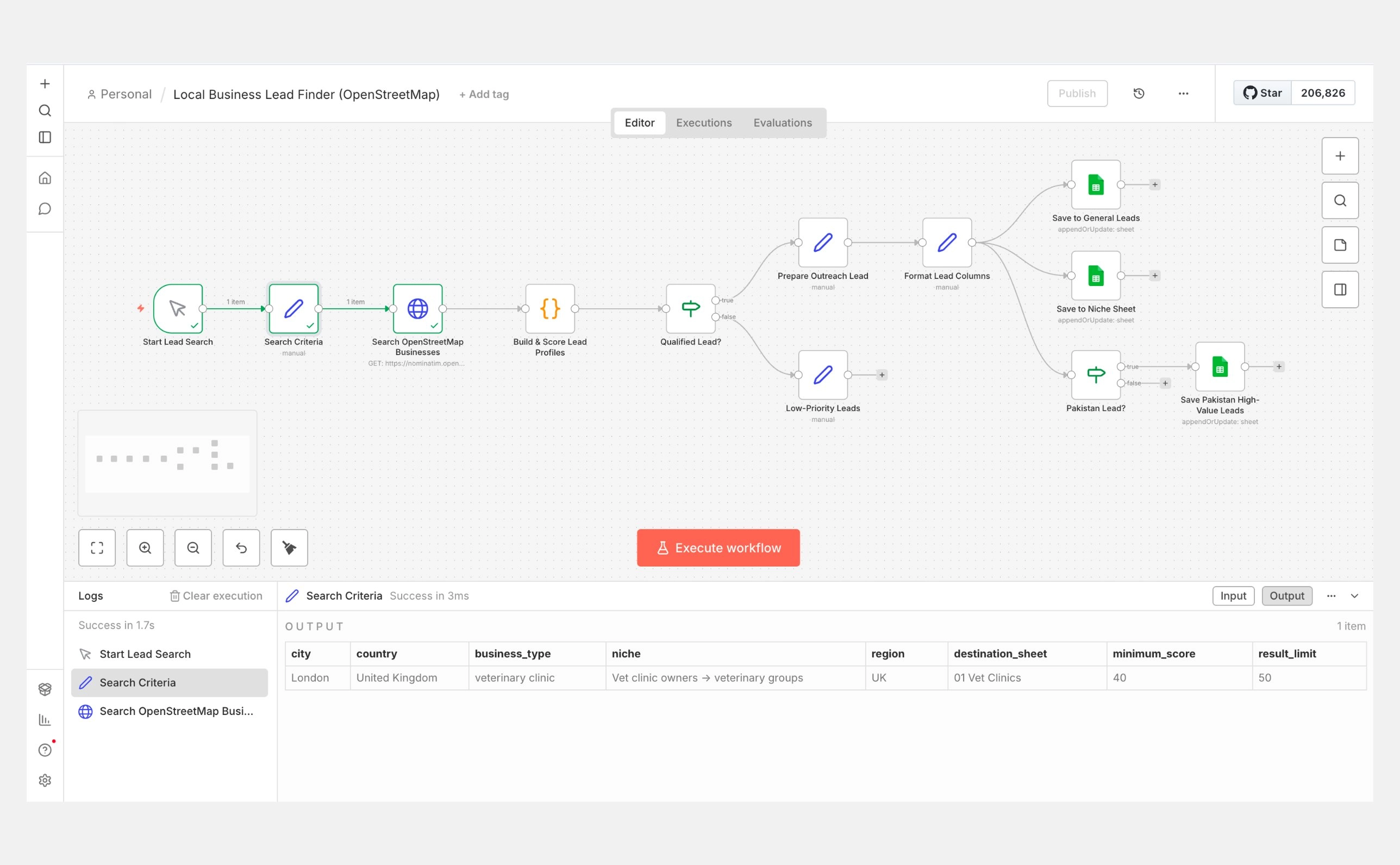
Task: Click the workflow minimap thumbnail
Action: pos(167,463)
